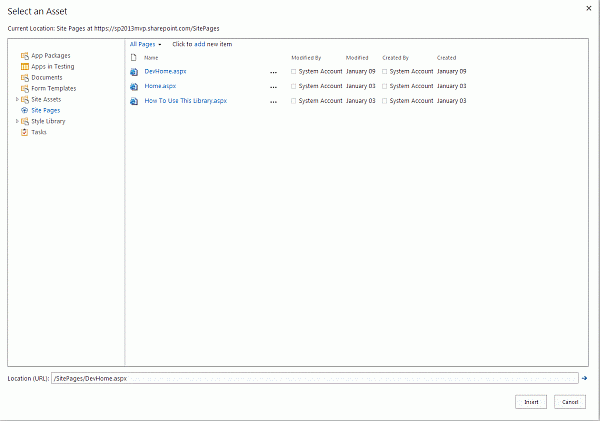Click the Insert button
Viewport: 600px width, 421px height.
tap(531, 402)
